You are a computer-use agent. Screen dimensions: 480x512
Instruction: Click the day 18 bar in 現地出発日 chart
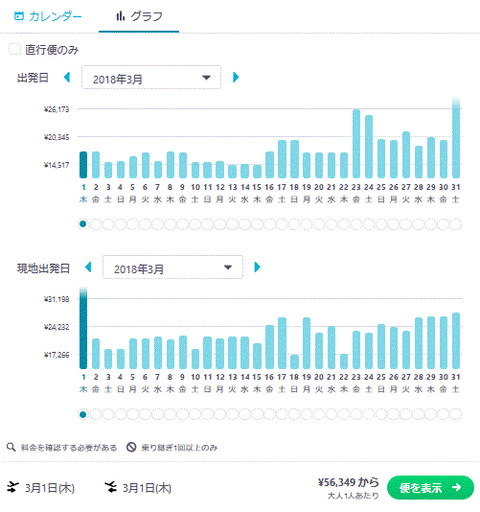coord(294,362)
